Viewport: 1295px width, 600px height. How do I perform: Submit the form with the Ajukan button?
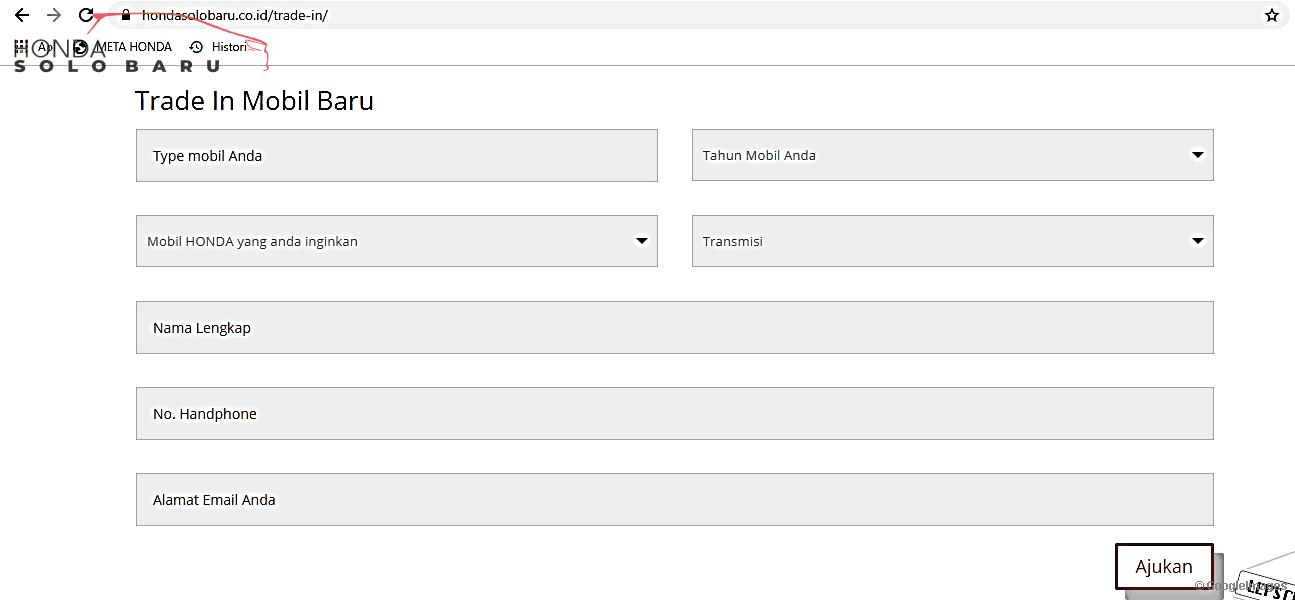pyautogui.click(x=1164, y=567)
